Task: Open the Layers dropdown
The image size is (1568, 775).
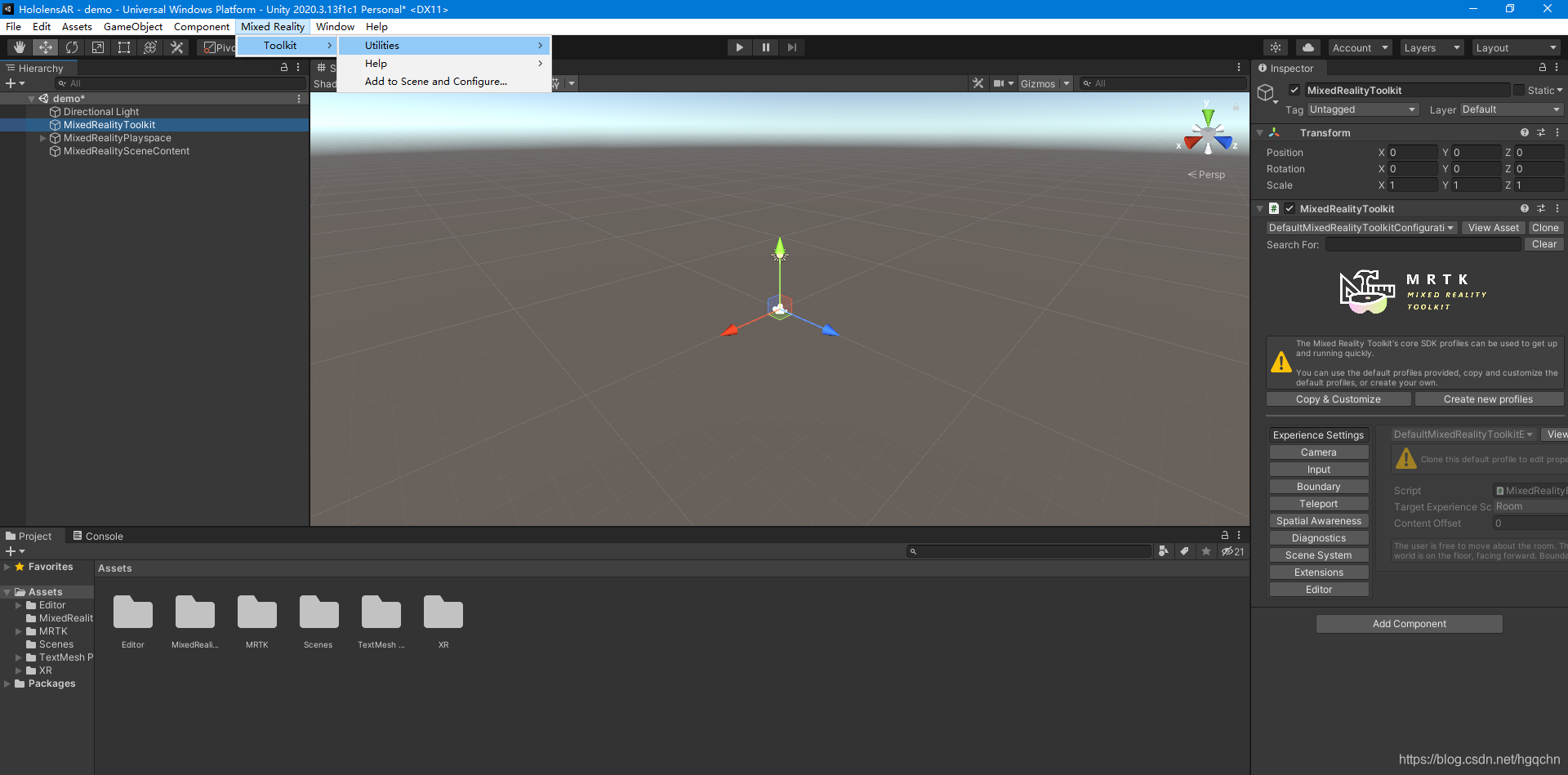Action: tap(1431, 47)
